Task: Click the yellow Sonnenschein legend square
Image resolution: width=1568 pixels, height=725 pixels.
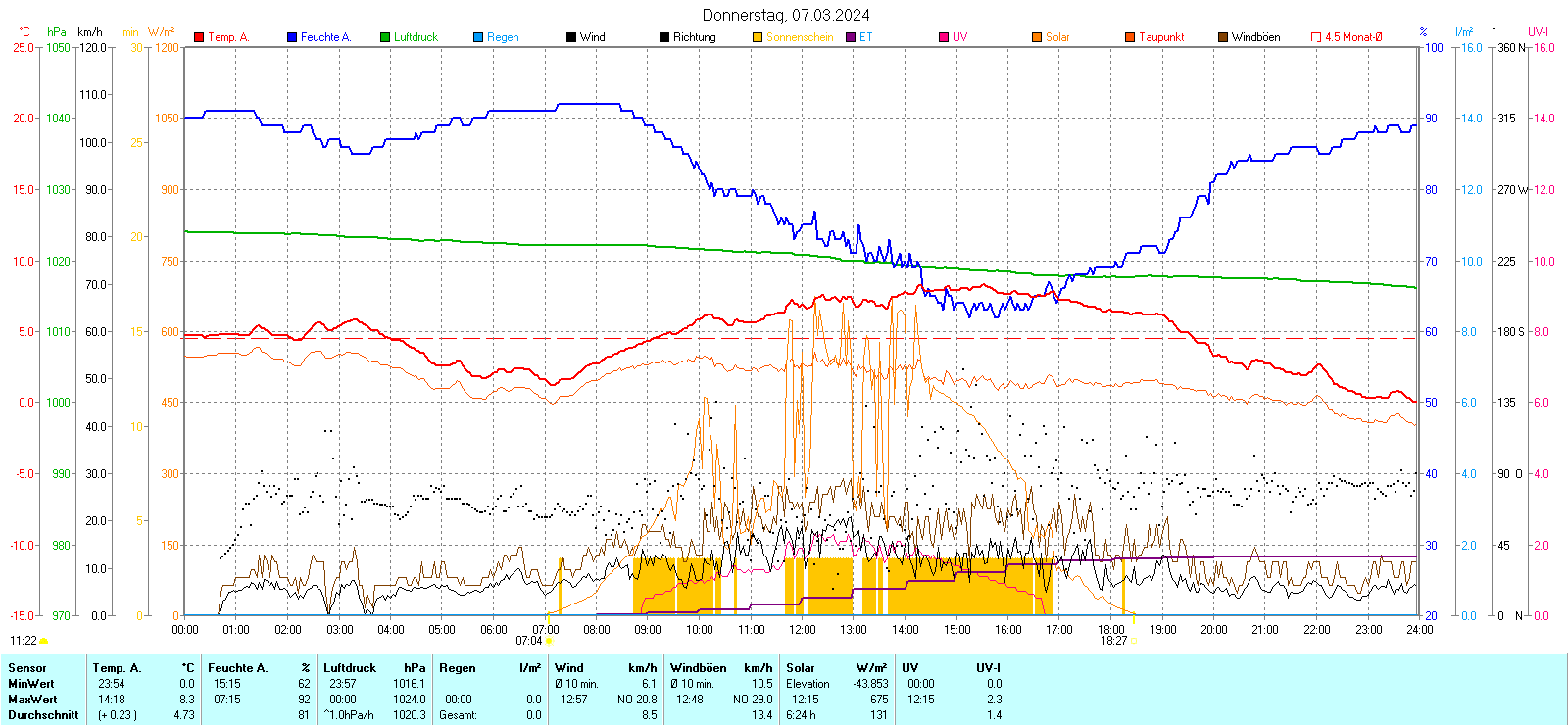Action: 758,37
